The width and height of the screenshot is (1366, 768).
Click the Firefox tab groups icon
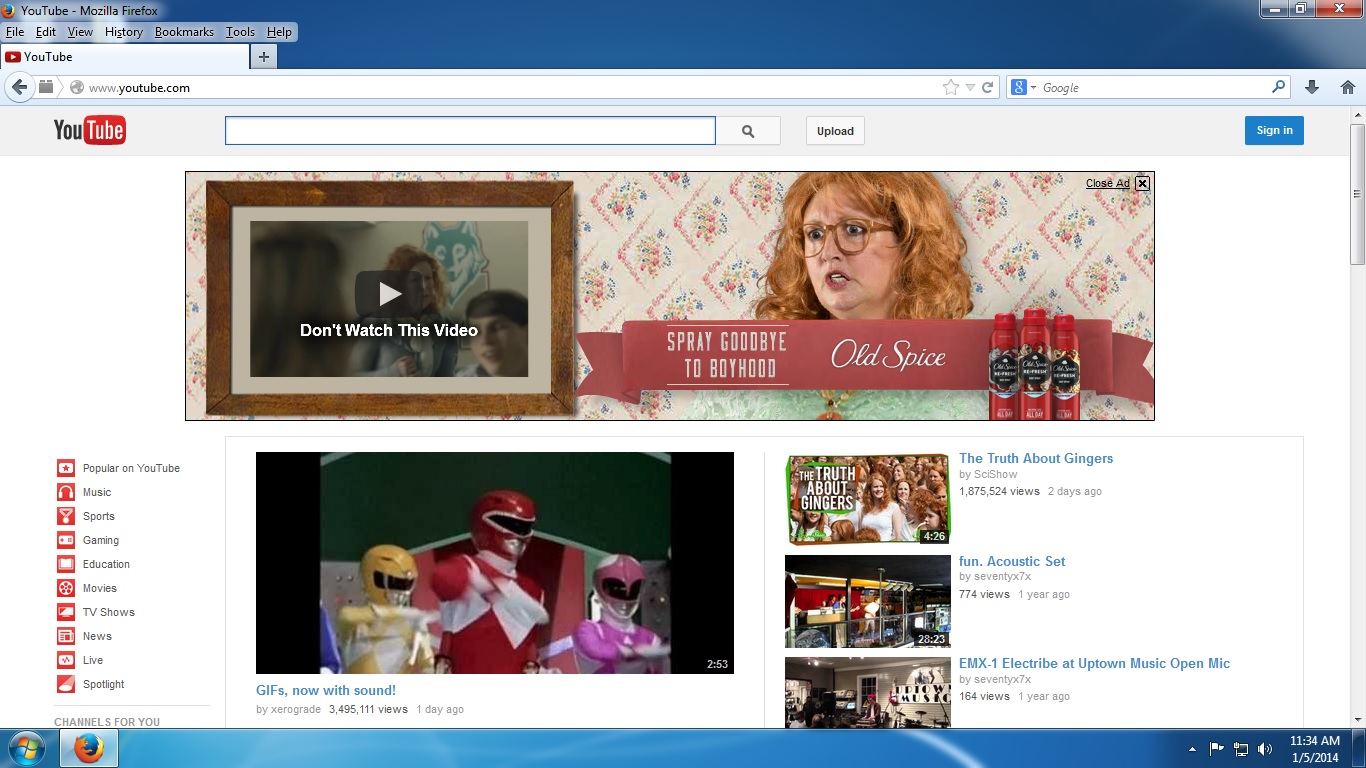tap(46, 87)
